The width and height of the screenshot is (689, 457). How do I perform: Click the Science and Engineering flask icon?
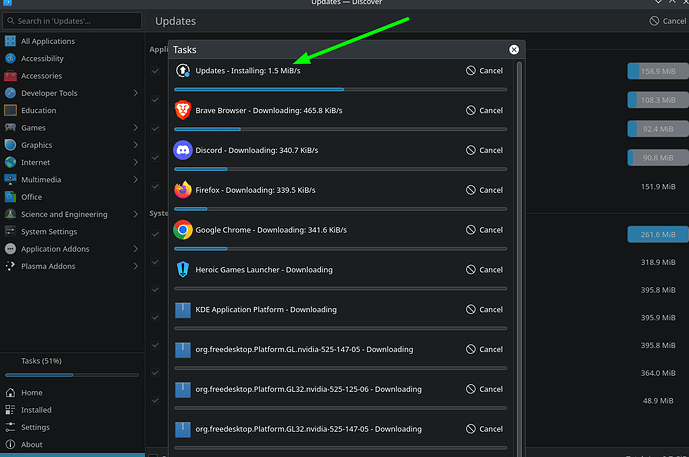coord(10,214)
